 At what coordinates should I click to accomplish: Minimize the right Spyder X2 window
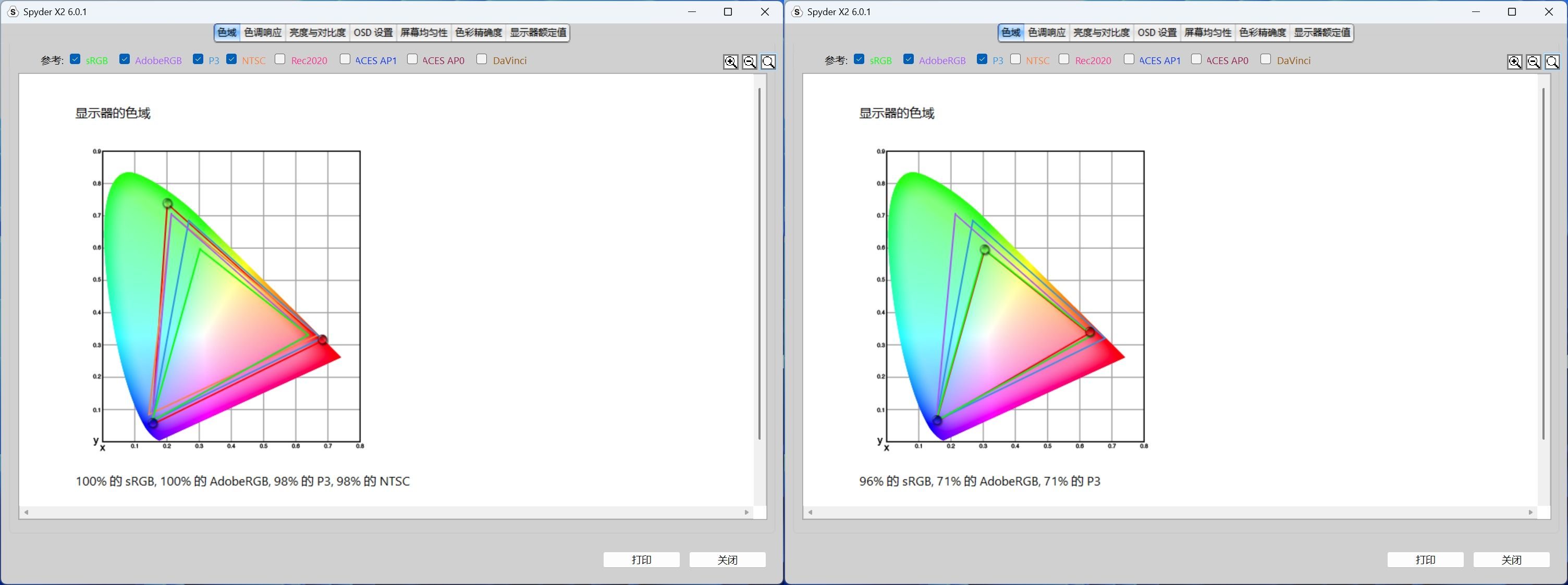point(1476,11)
